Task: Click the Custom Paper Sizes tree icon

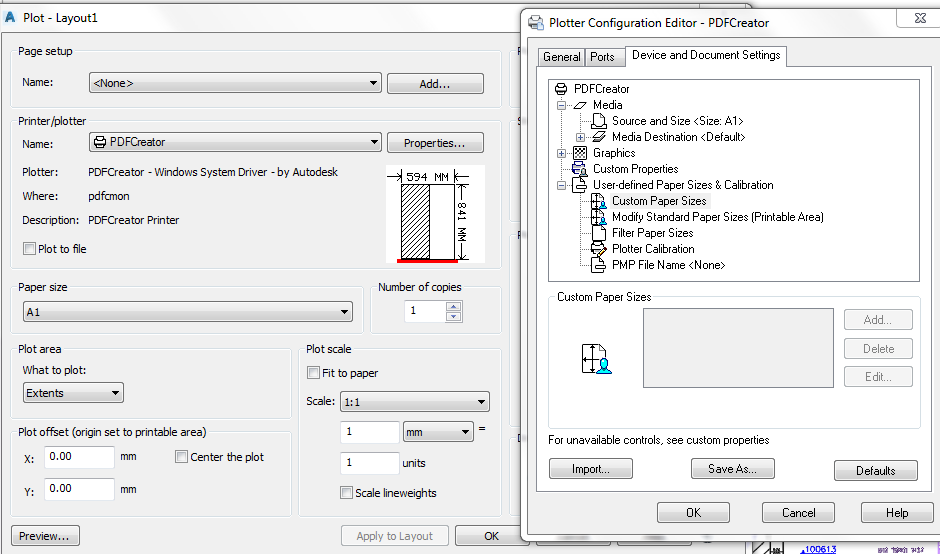Action: tap(599, 201)
